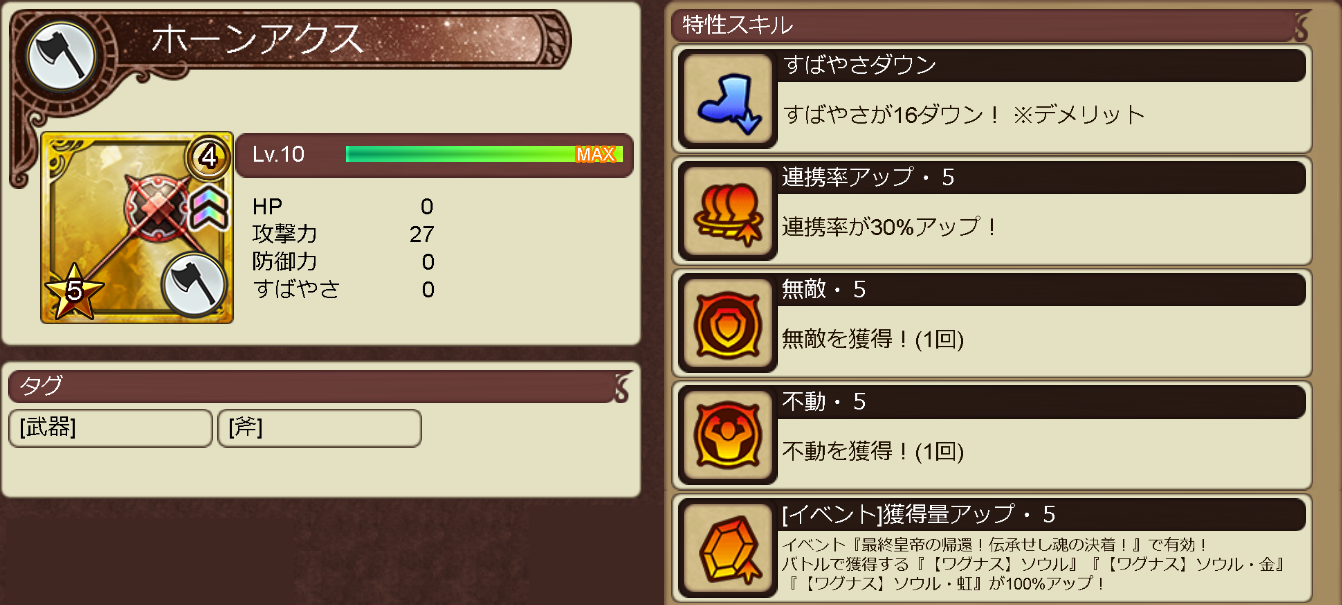Open the 無敵・5 skill title bar
The width and height of the screenshot is (1342, 605).
coord(1042,290)
